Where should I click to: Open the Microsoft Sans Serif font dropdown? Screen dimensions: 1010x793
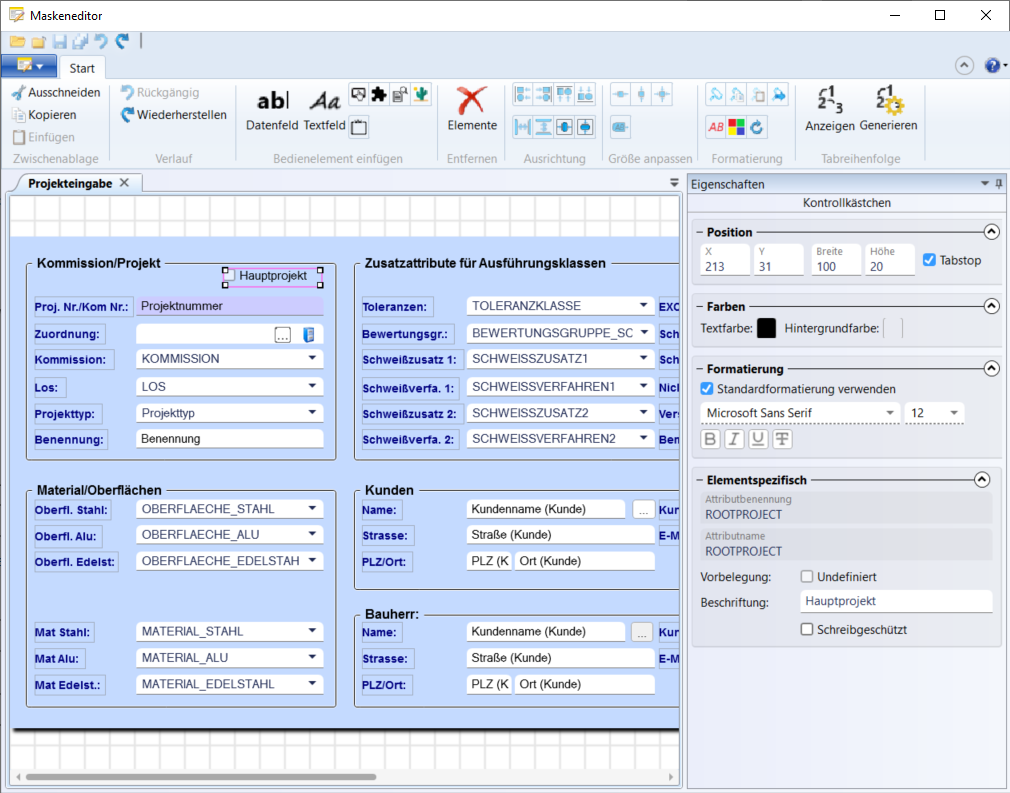890,413
